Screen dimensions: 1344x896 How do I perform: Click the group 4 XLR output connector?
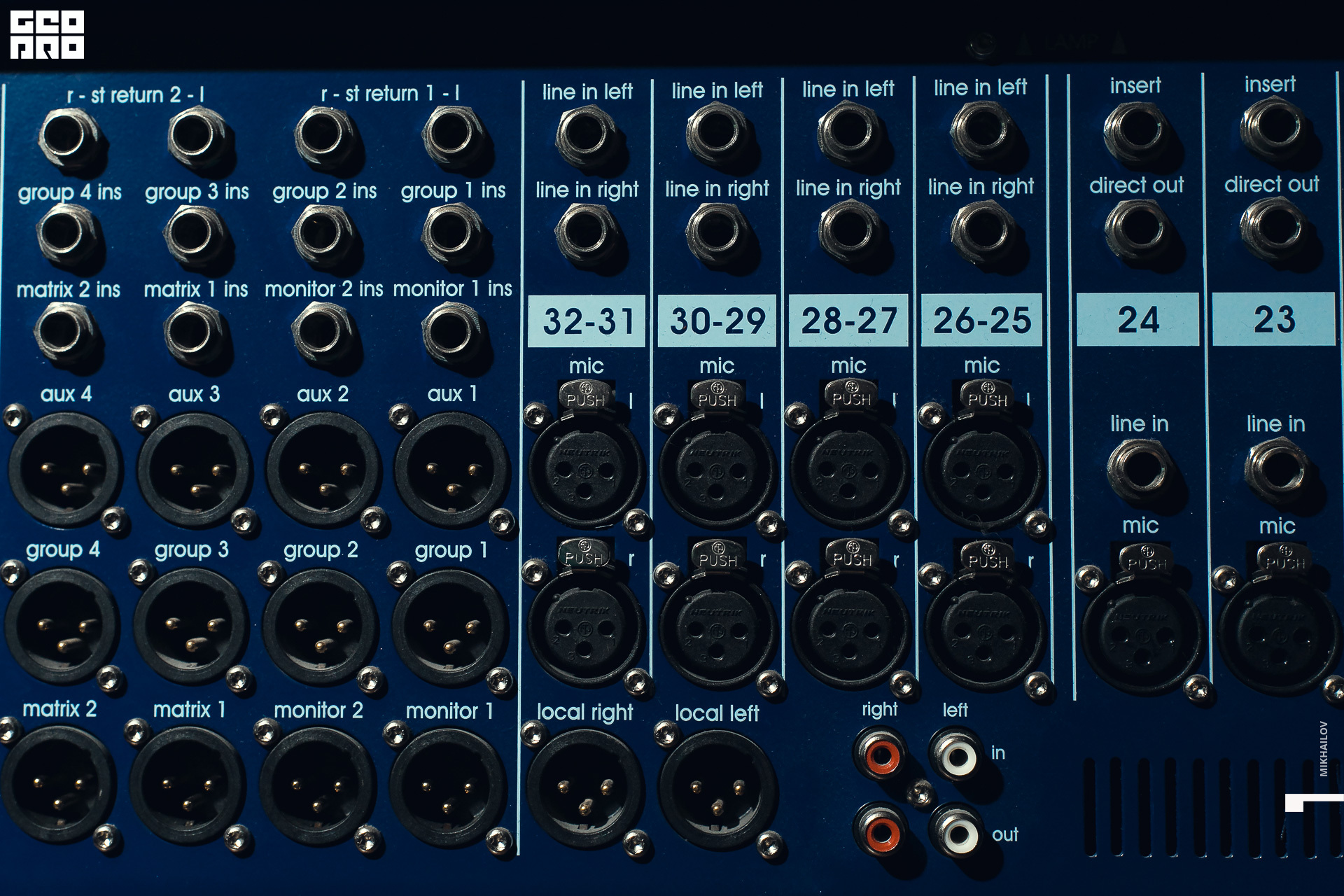pyautogui.click(x=63, y=626)
